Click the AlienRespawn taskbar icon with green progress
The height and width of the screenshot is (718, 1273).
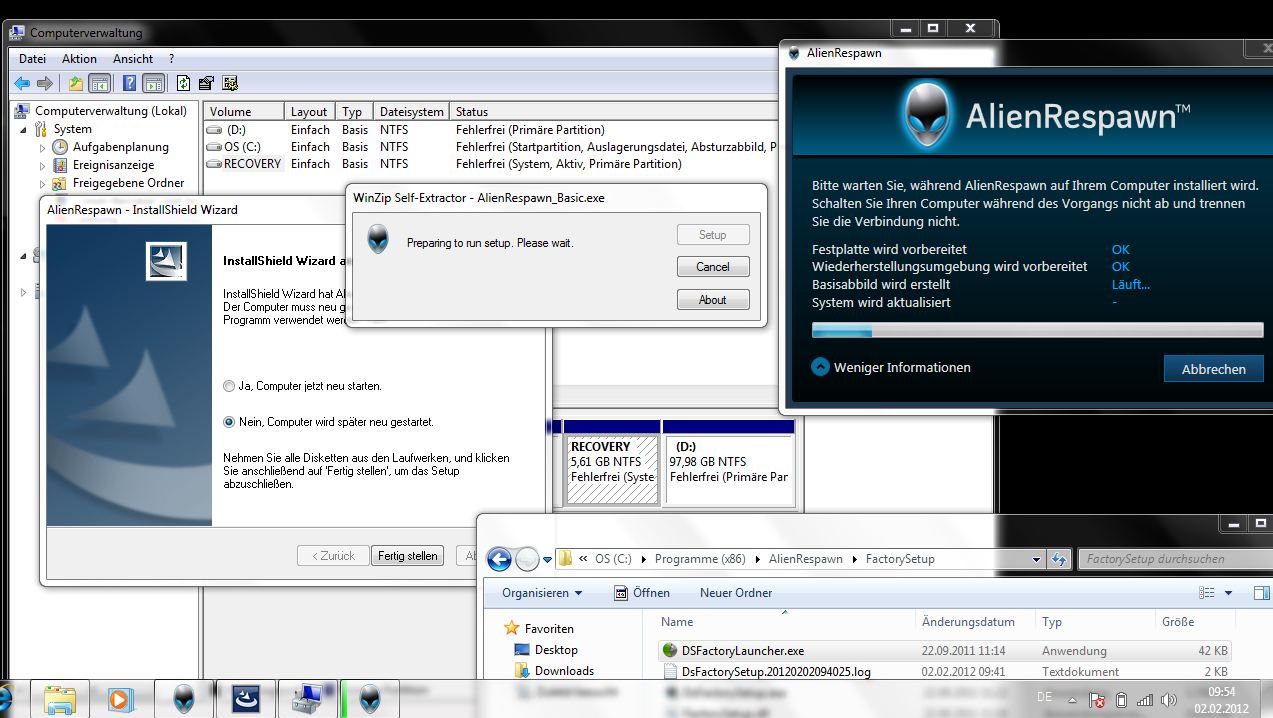(370, 698)
